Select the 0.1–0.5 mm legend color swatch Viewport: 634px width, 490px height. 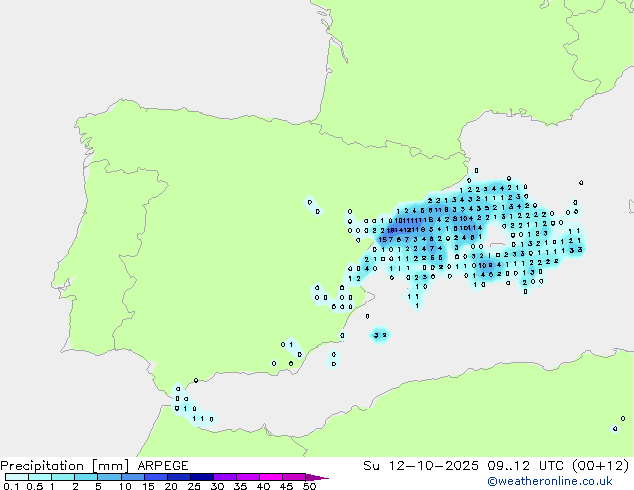pyautogui.click(x=17, y=477)
